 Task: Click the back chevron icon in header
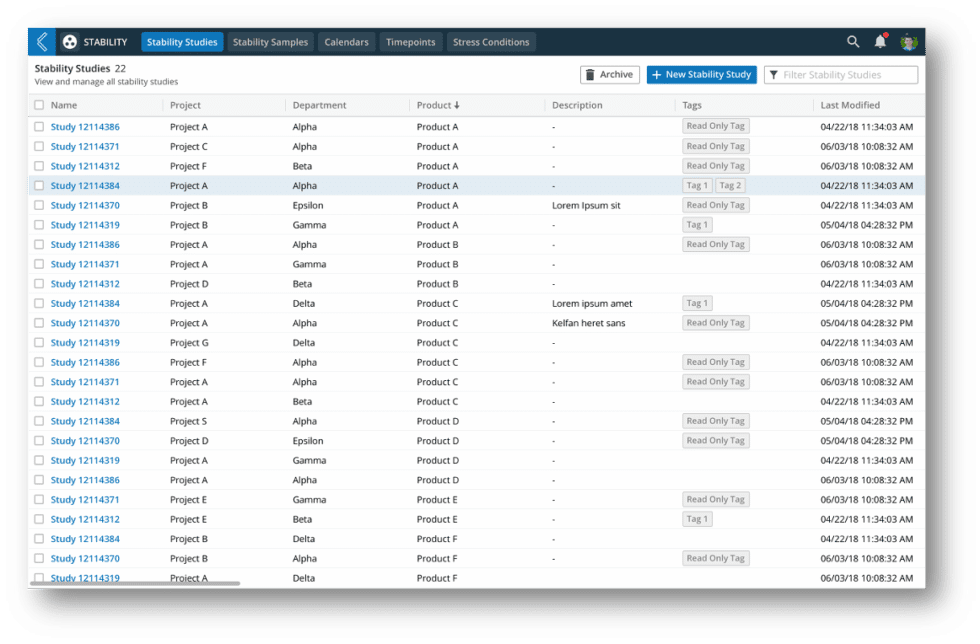point(42,42)
